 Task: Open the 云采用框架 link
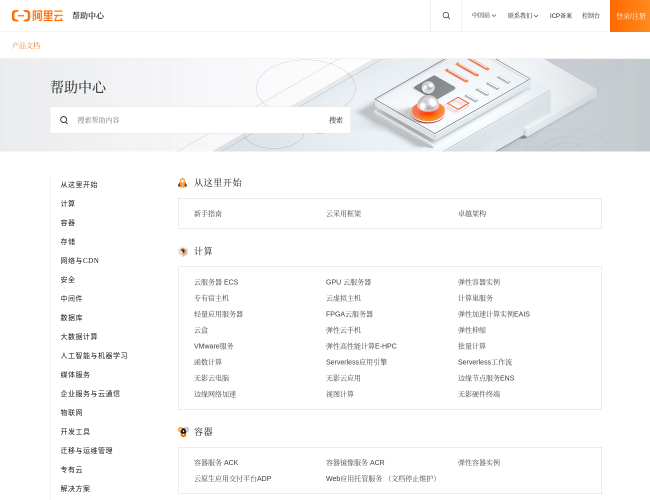(x=343, y=214)
